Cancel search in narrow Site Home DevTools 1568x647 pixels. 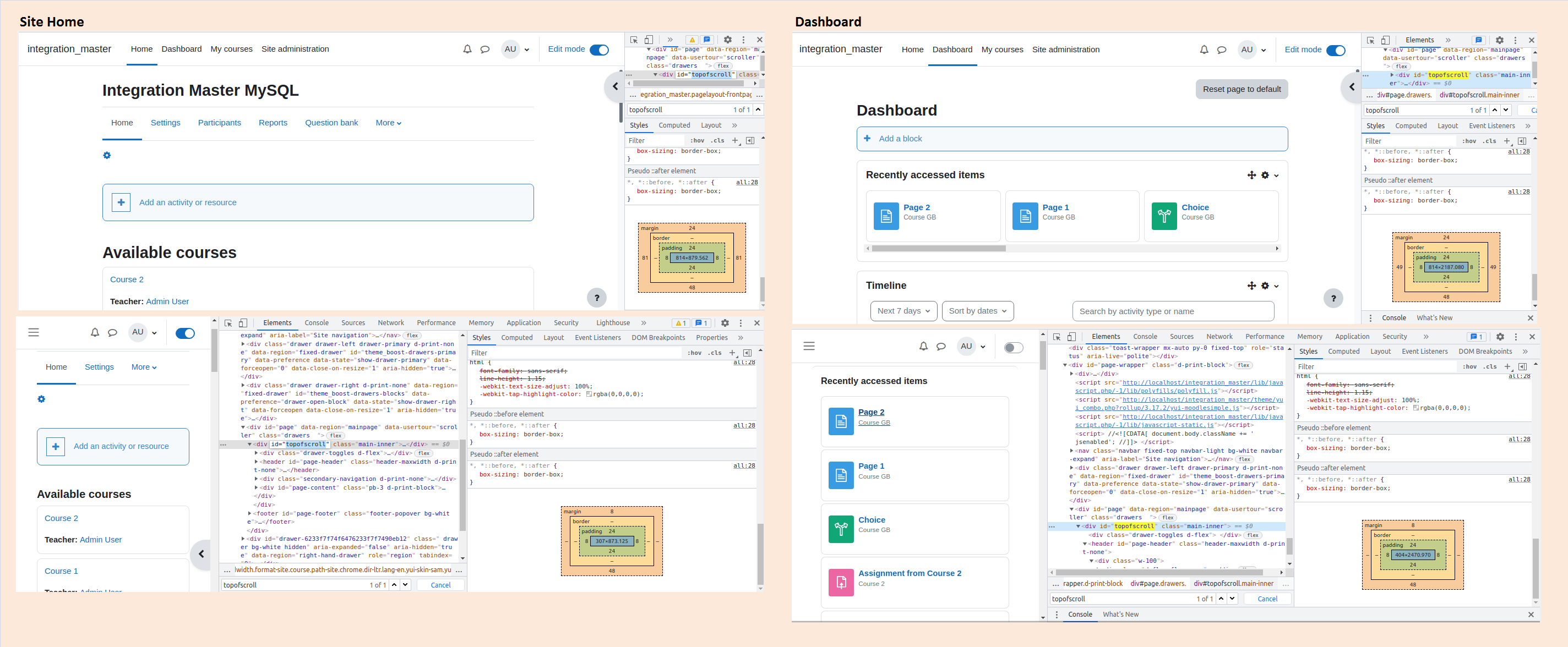[x=440, y=585]
